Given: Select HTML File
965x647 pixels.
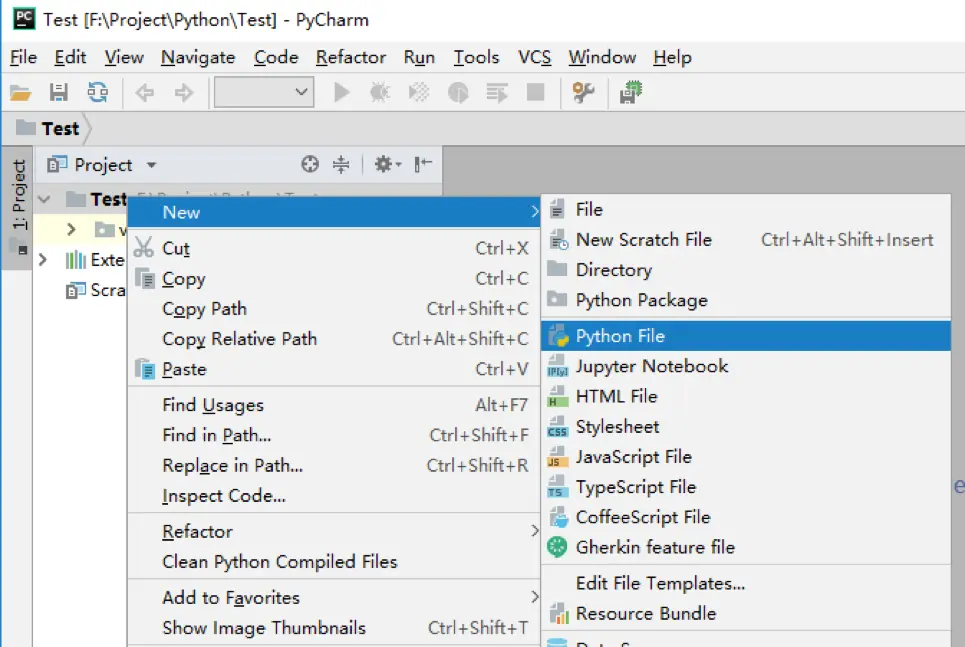Looking at the screenshot, I should click(746, 396).
